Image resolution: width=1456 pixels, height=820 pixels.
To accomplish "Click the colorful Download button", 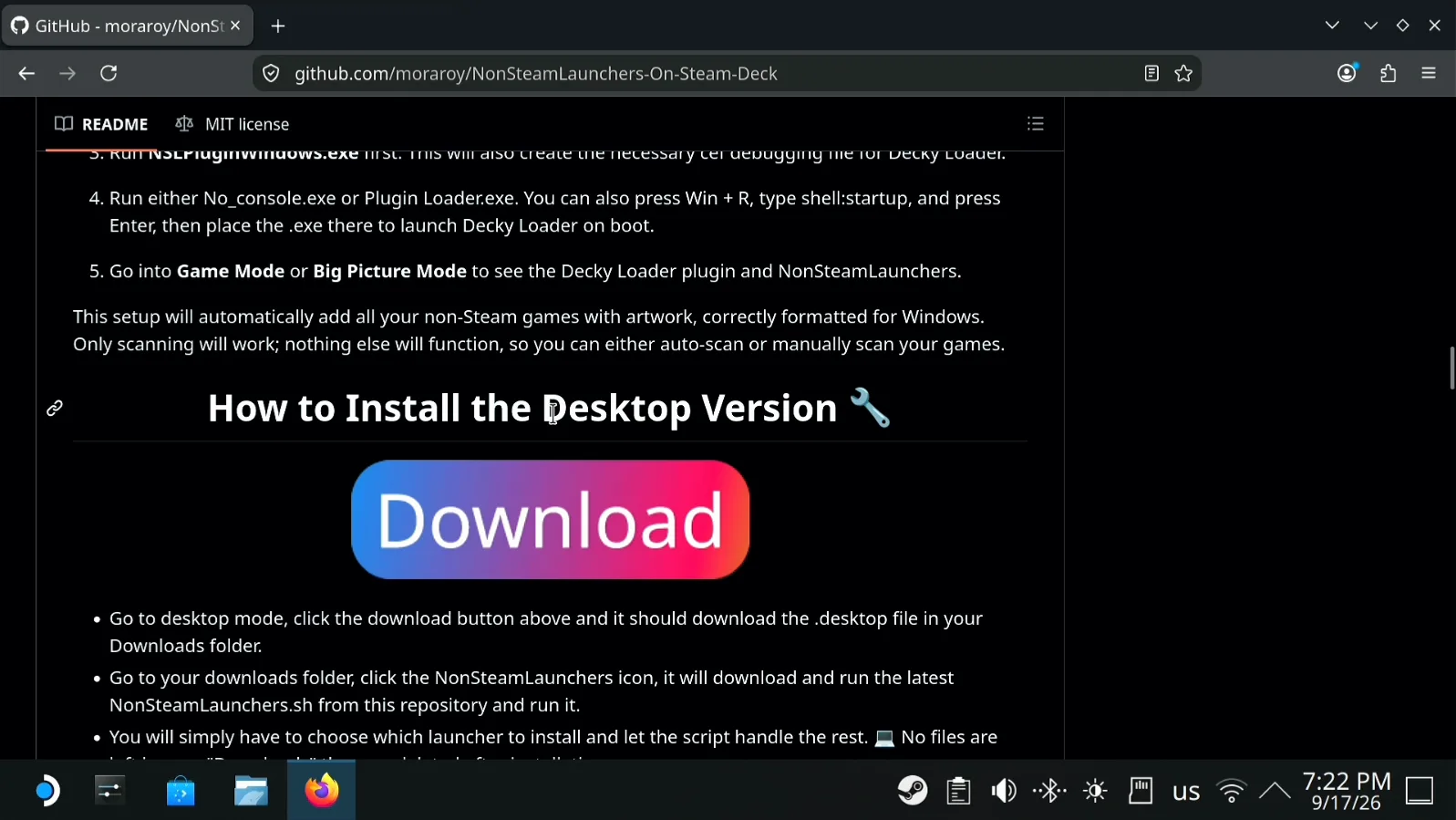I will (551, 520).
